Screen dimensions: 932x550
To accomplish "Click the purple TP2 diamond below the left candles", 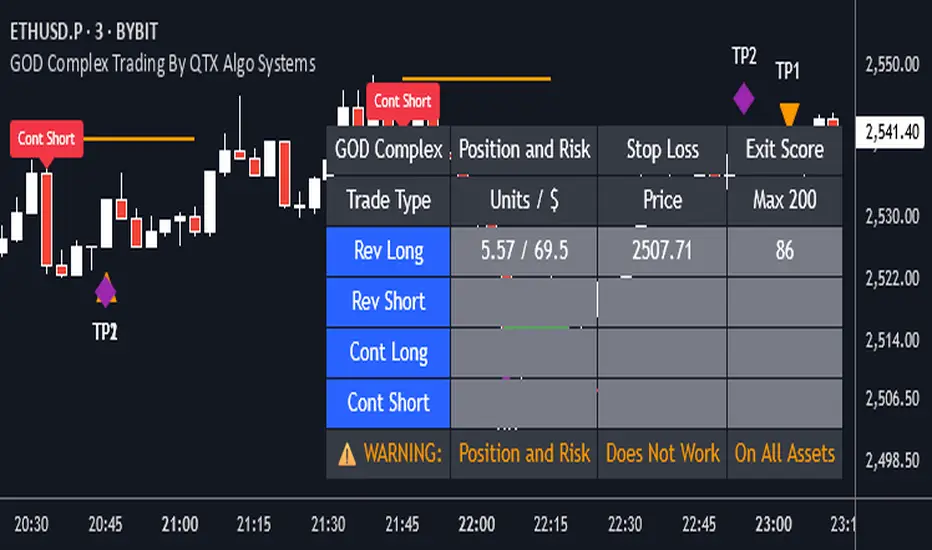I will coord(105,291).
